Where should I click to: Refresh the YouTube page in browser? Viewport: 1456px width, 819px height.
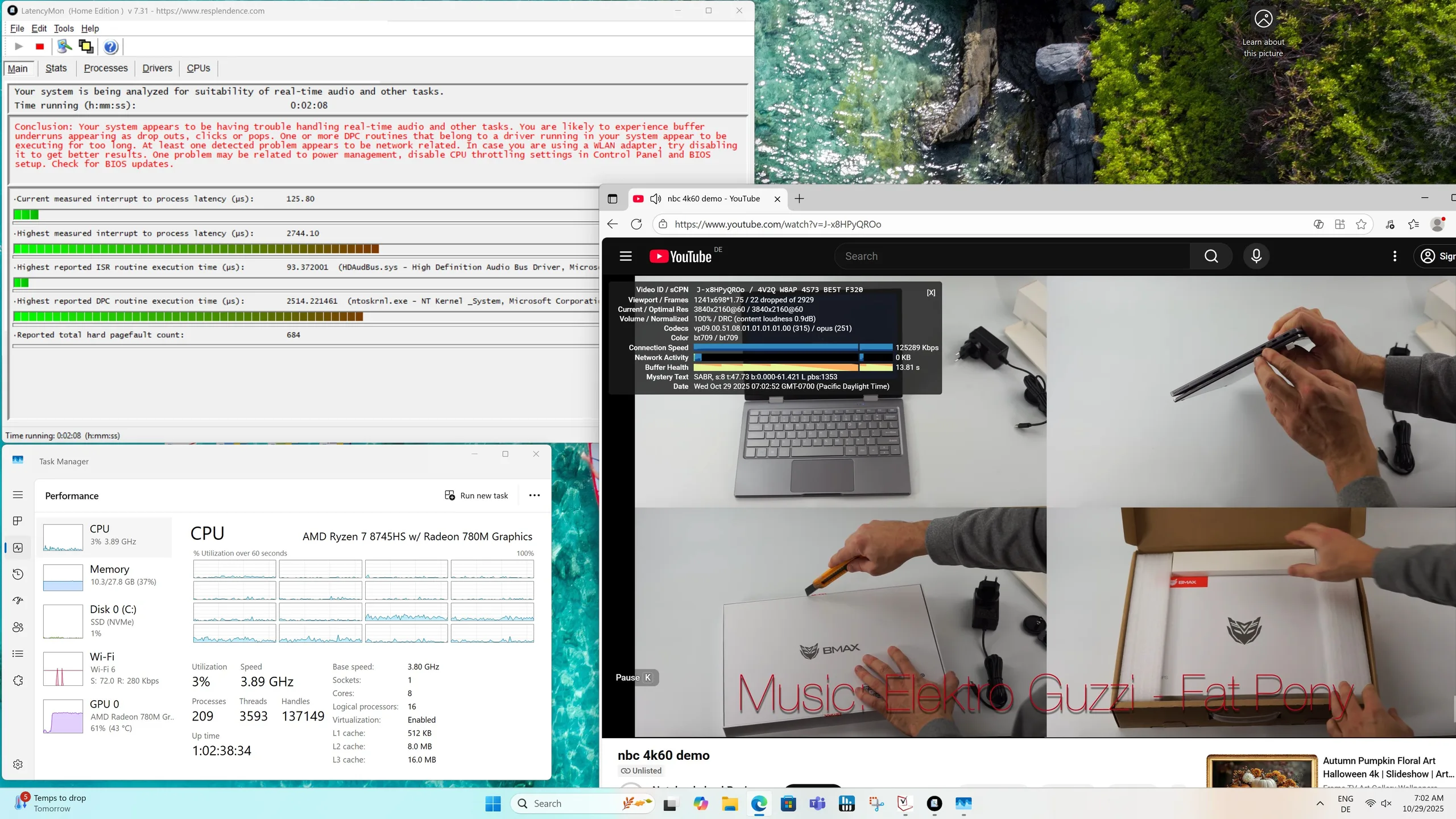click(x=636, y=224)
